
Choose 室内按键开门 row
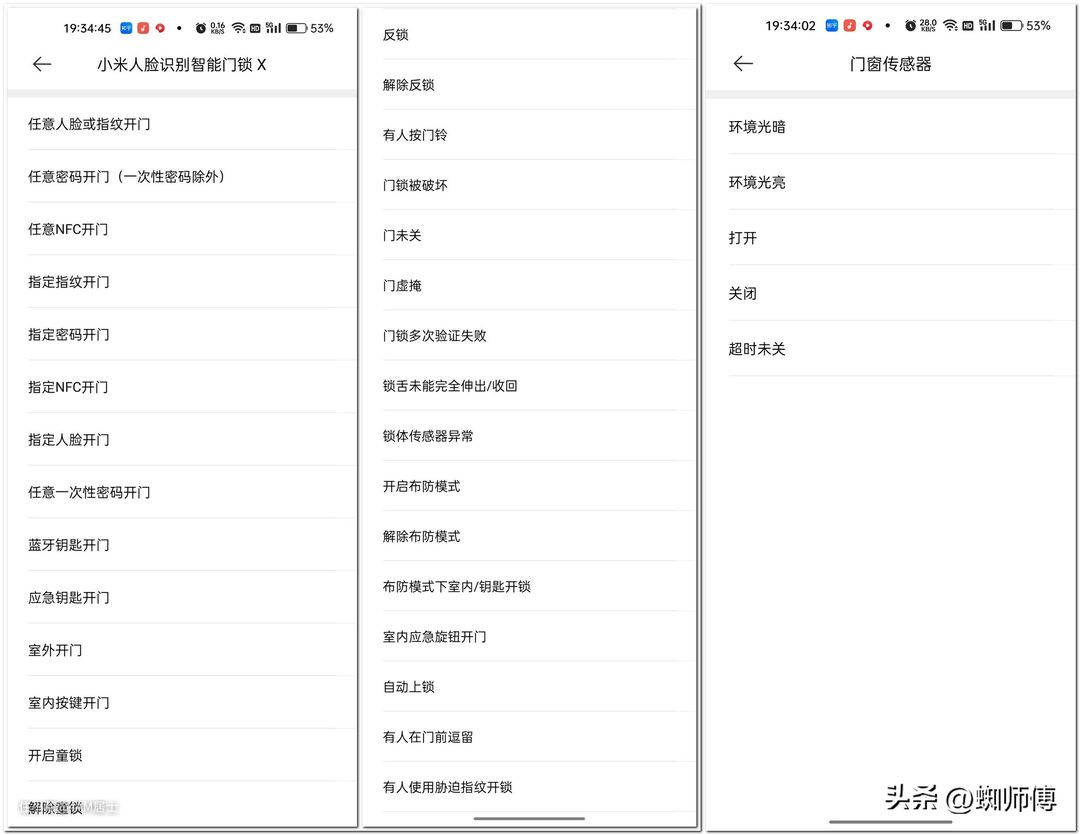183,703
